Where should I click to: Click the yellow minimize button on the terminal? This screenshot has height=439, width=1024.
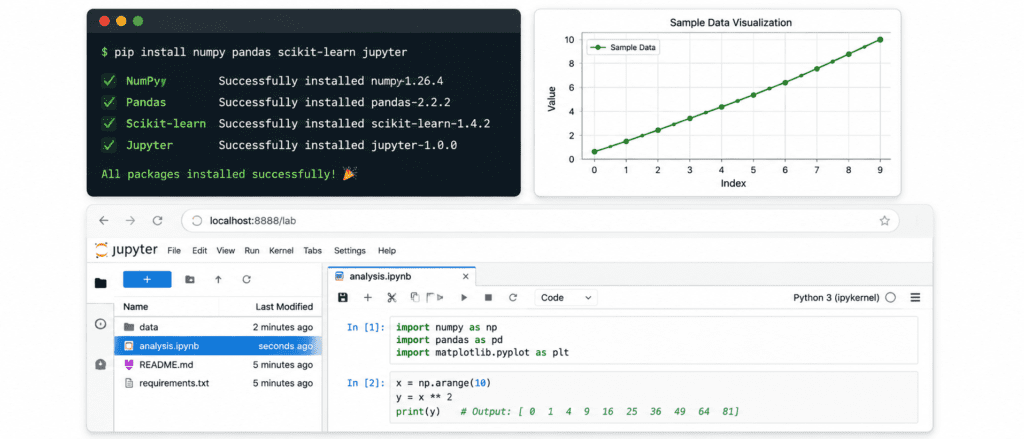tap(121, 21)
